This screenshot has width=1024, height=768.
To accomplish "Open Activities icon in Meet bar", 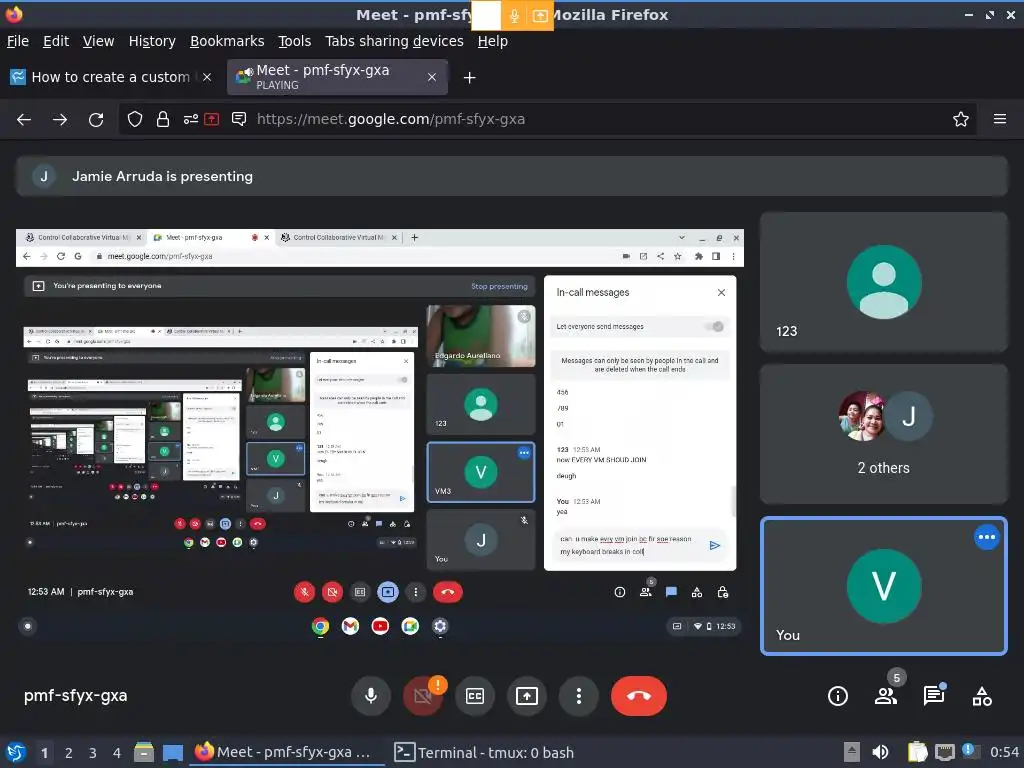I will (x=982, y=696).
